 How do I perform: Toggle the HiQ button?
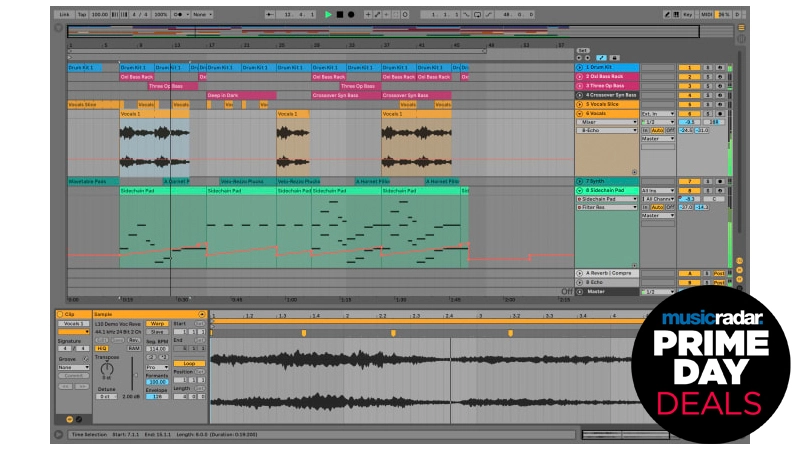[102, 348]
